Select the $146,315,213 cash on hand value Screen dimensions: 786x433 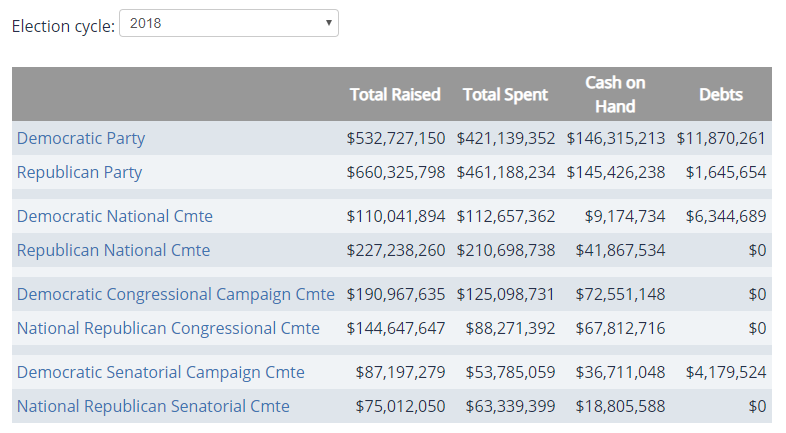click(x=616, y=138)
